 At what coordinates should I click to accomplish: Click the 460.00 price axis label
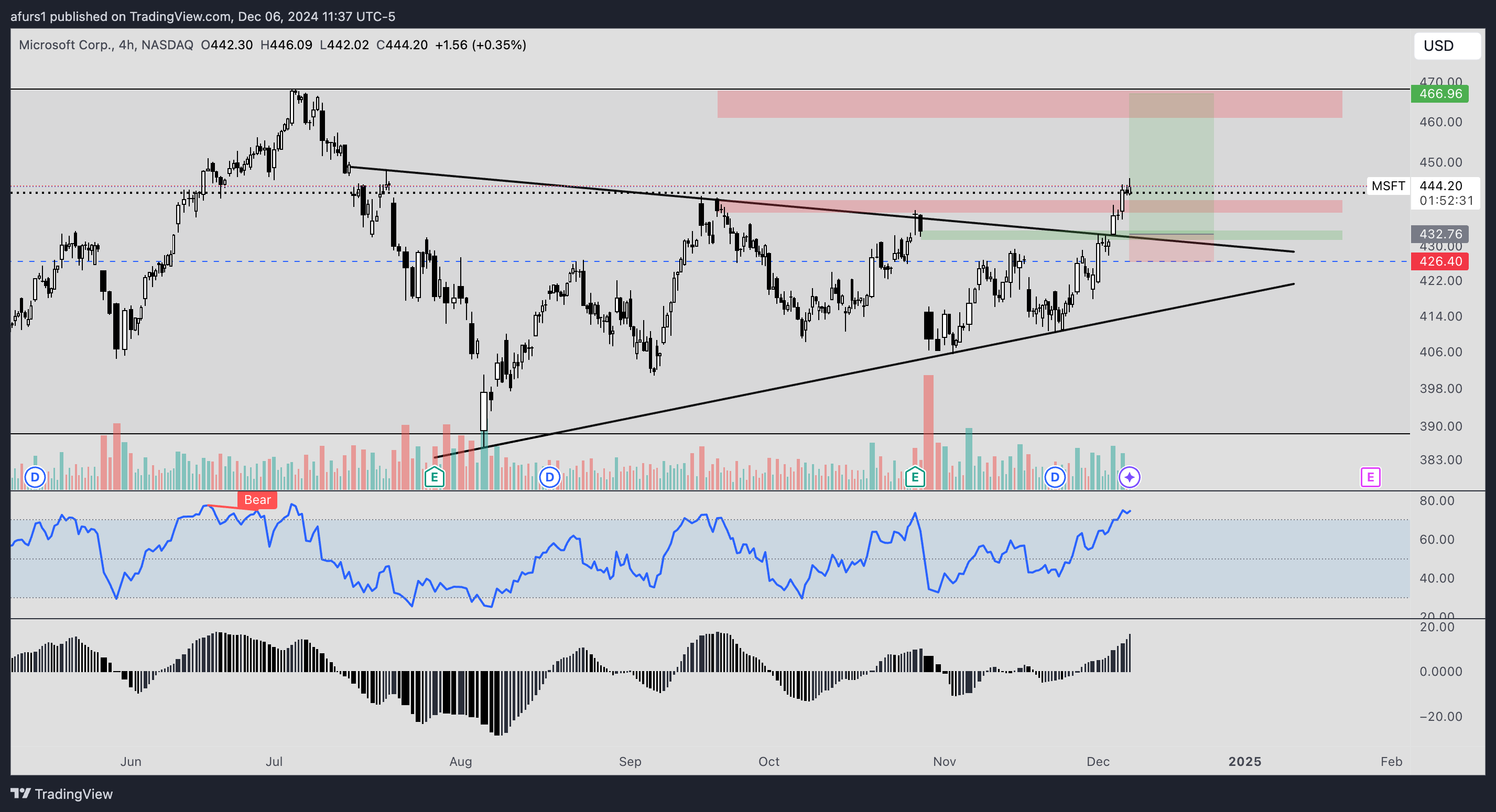[1441, 122]
